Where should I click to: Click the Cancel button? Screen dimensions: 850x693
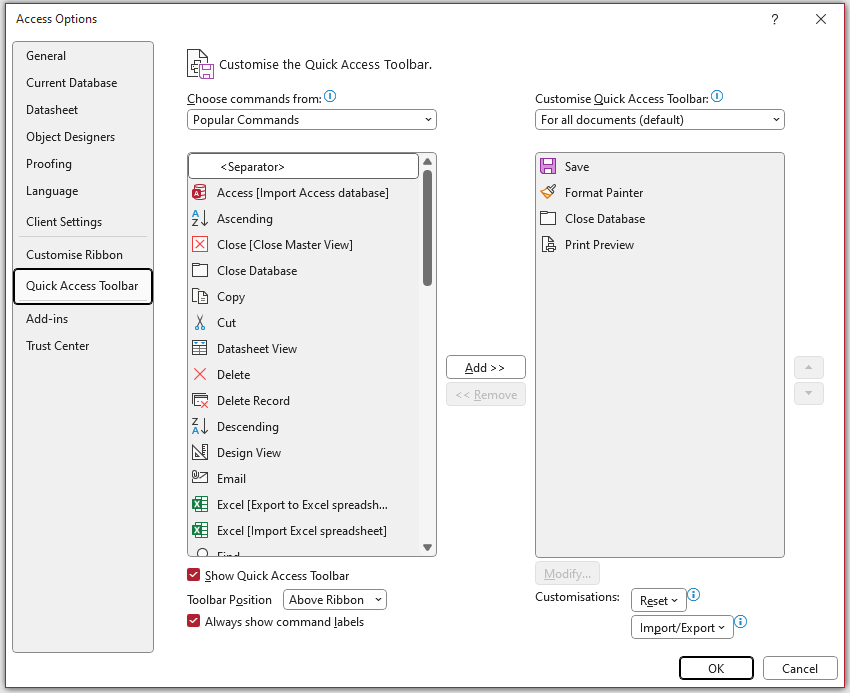click(x=800, y=669)
